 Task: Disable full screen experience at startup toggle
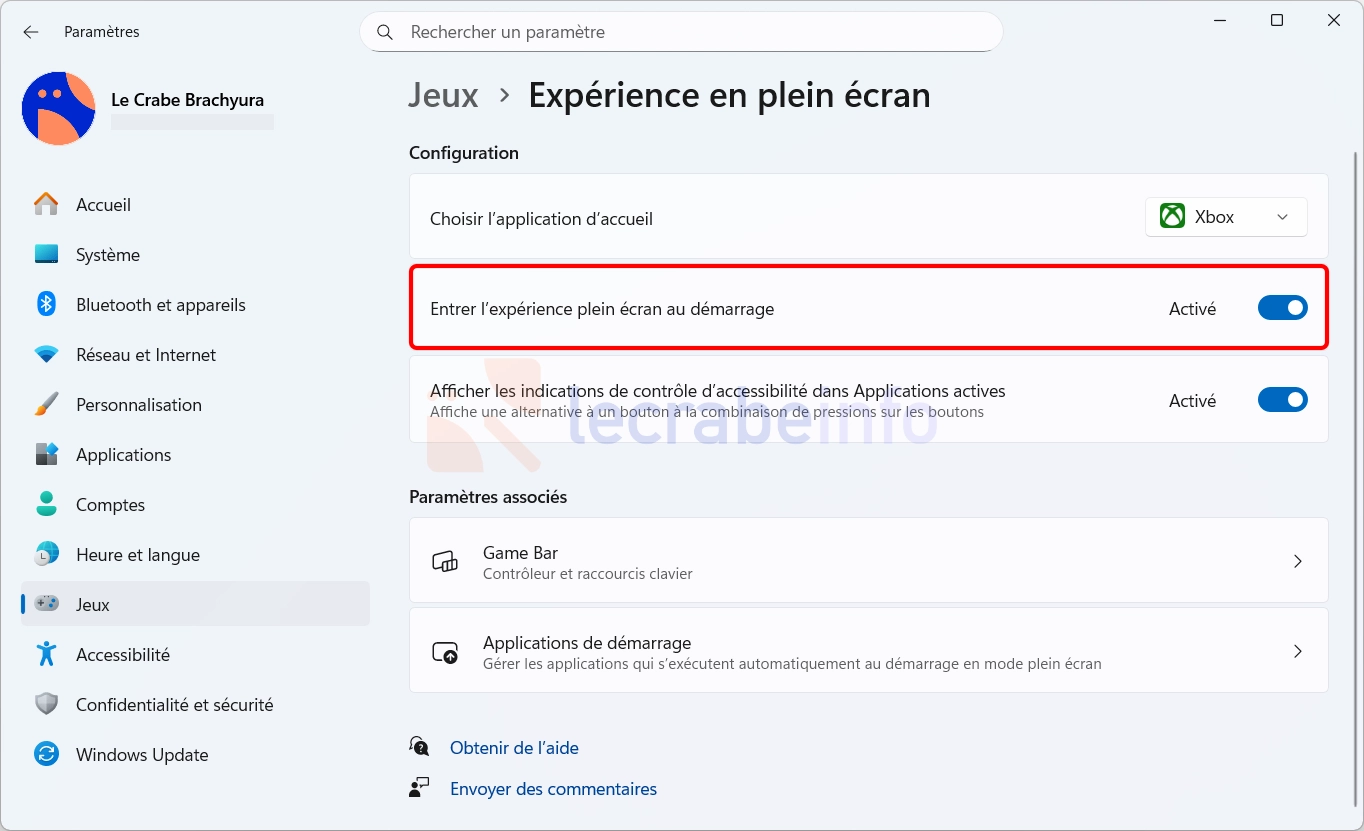(1282, 308)
